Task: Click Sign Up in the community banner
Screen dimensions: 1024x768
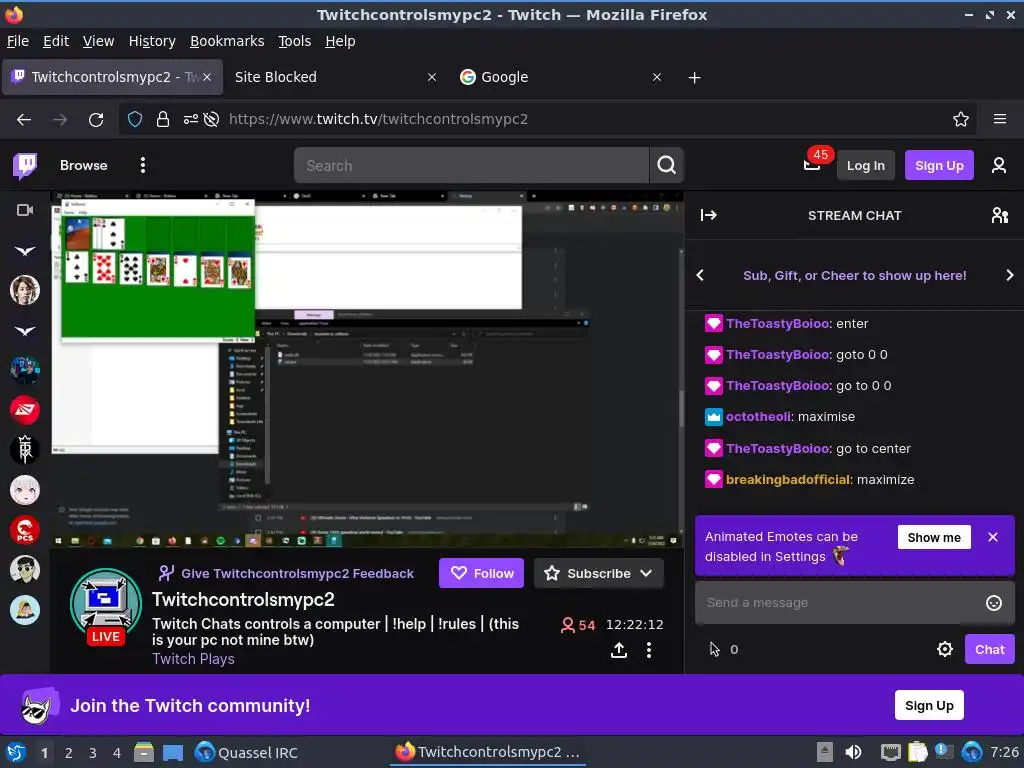Action: tap(929, 705)
